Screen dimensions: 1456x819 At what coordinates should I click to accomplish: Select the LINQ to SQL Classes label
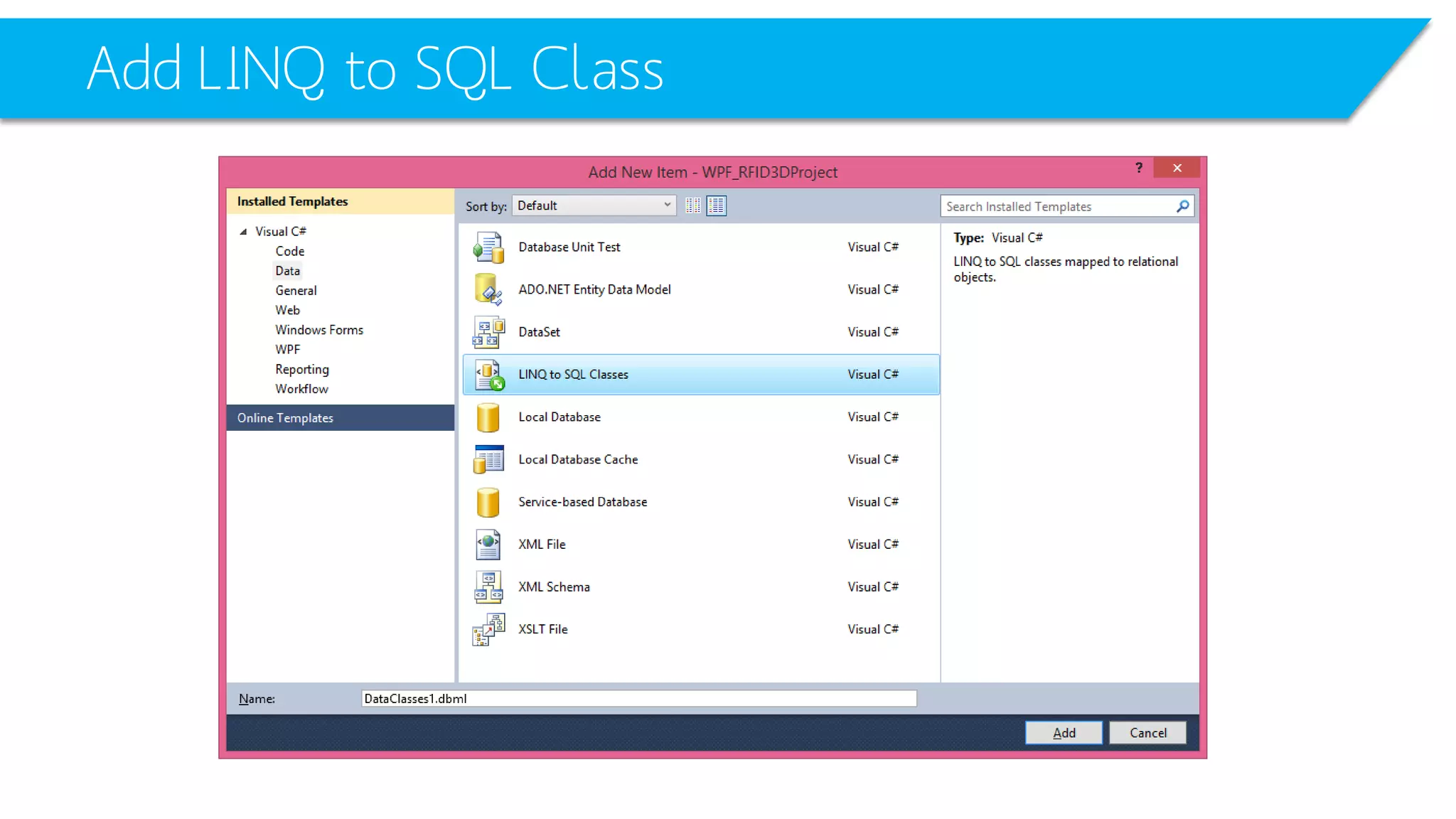tap(573, 375)
